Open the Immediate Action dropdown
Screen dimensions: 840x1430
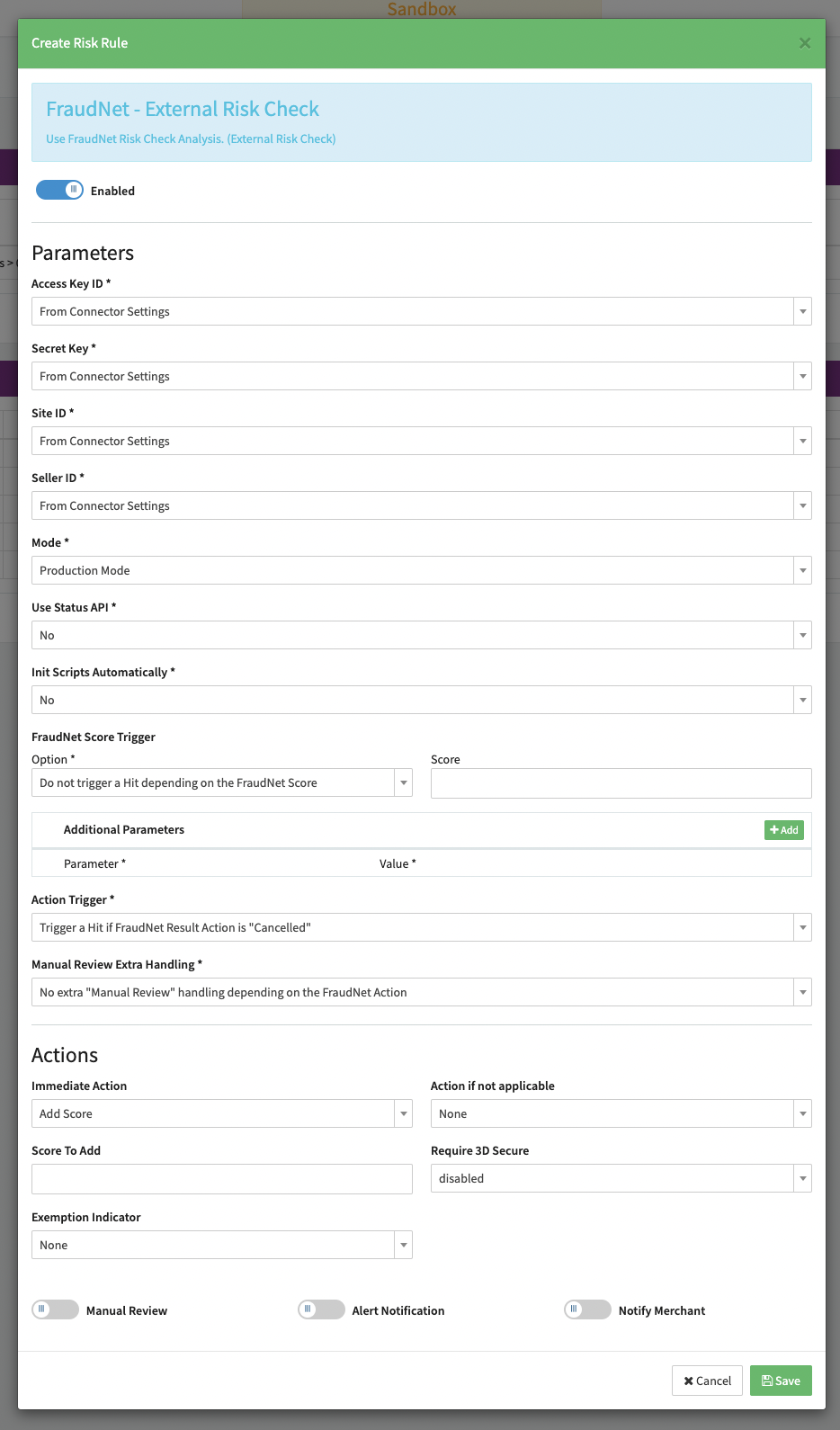pyautogui.click(x=221, y=1113)
